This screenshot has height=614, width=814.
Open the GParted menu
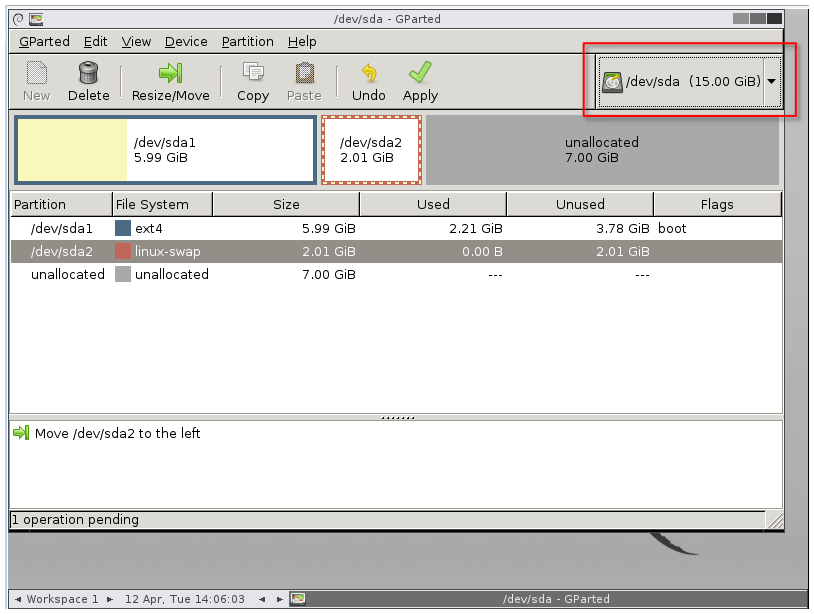44,42
